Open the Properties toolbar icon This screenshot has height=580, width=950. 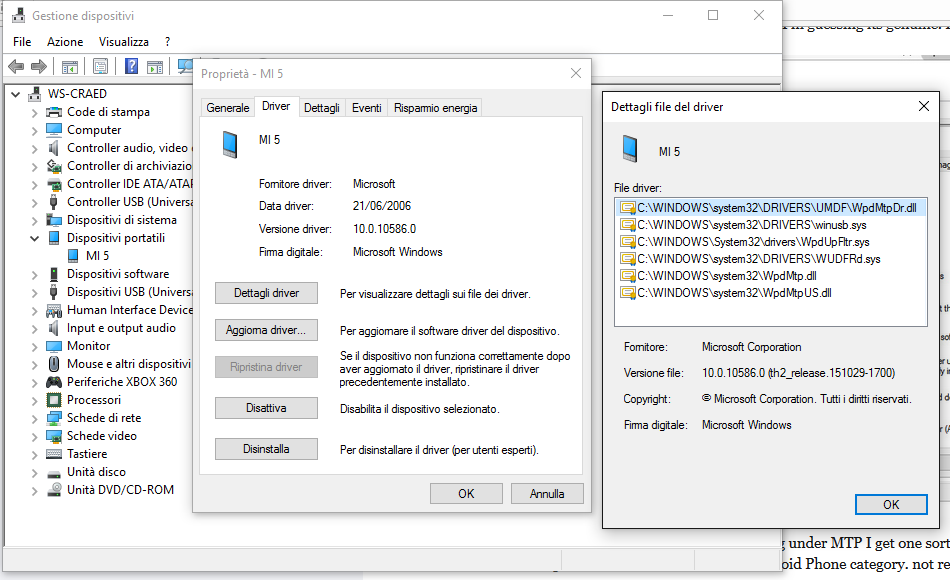click(101, 66)
